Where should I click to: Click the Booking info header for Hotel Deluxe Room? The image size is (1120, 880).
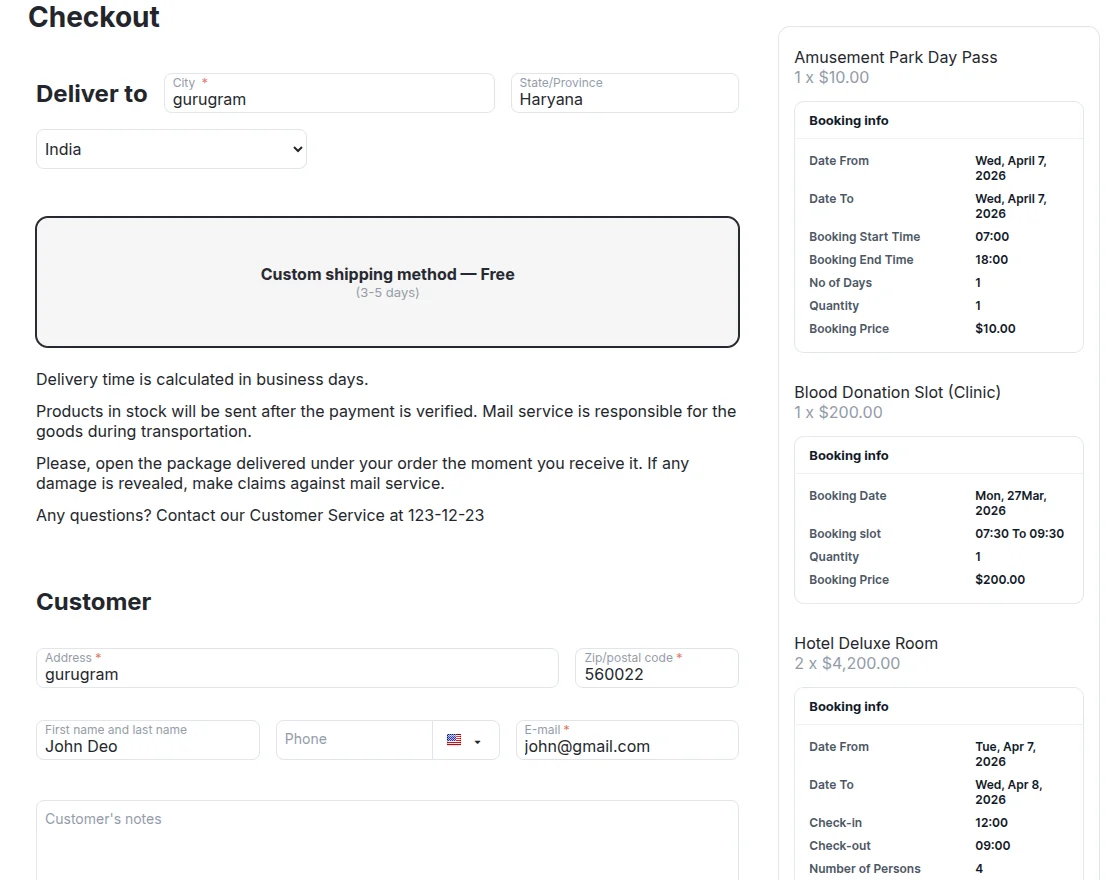[x=848, y=706]
